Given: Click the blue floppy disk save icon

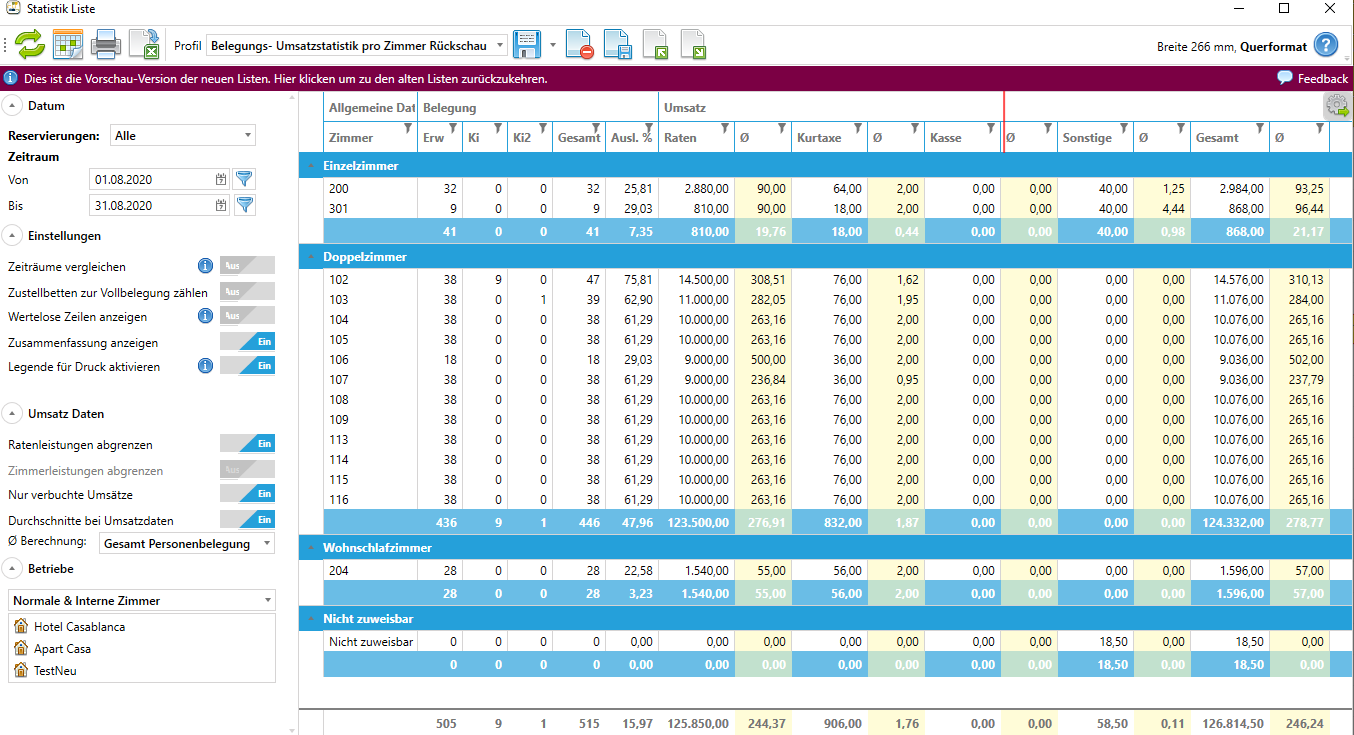Looking at the screenshot, I should pyautogui.click(x=527, y=45).
